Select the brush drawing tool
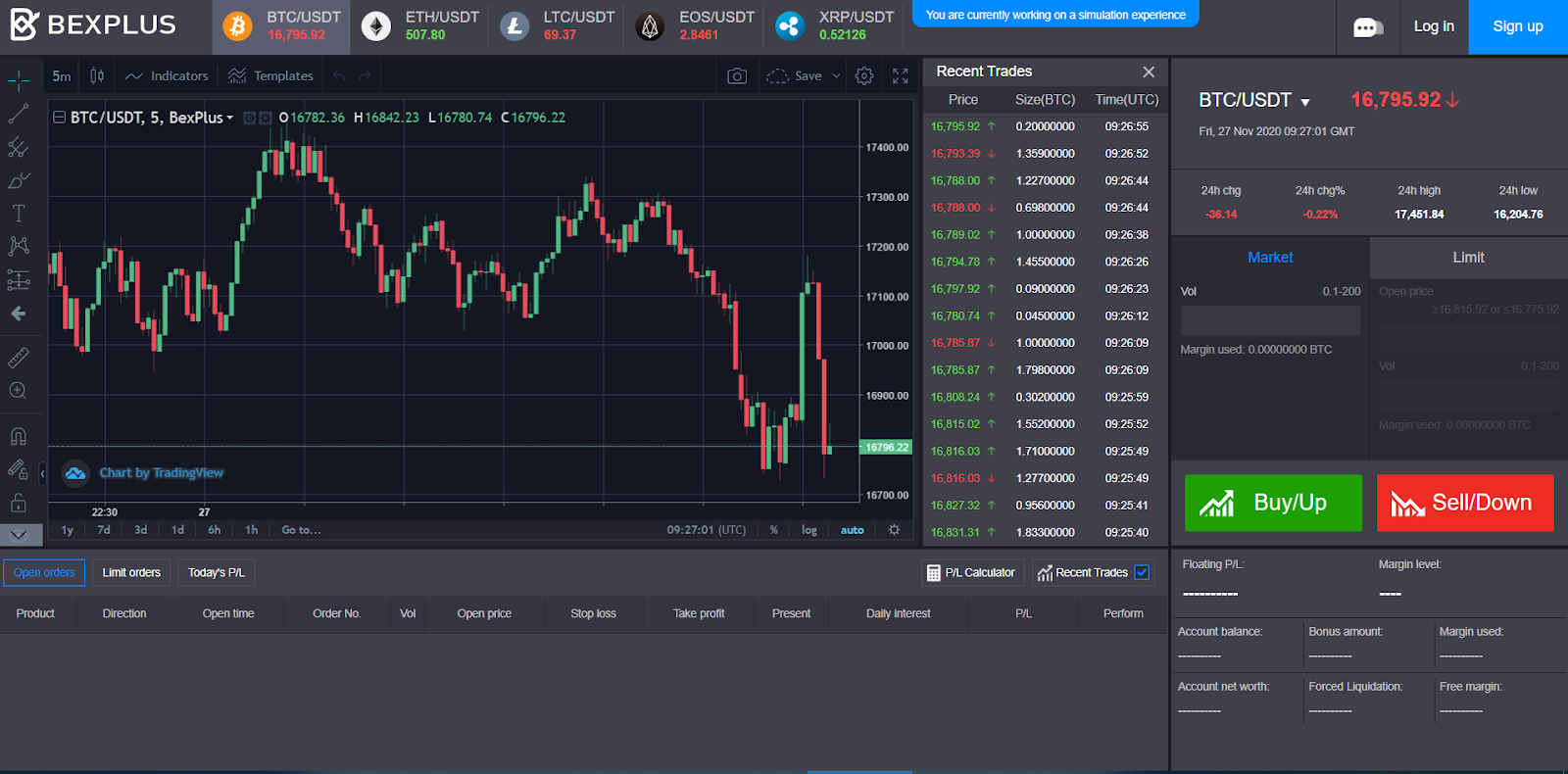Viewport: 1568px width, 774px height. point(19,180)
